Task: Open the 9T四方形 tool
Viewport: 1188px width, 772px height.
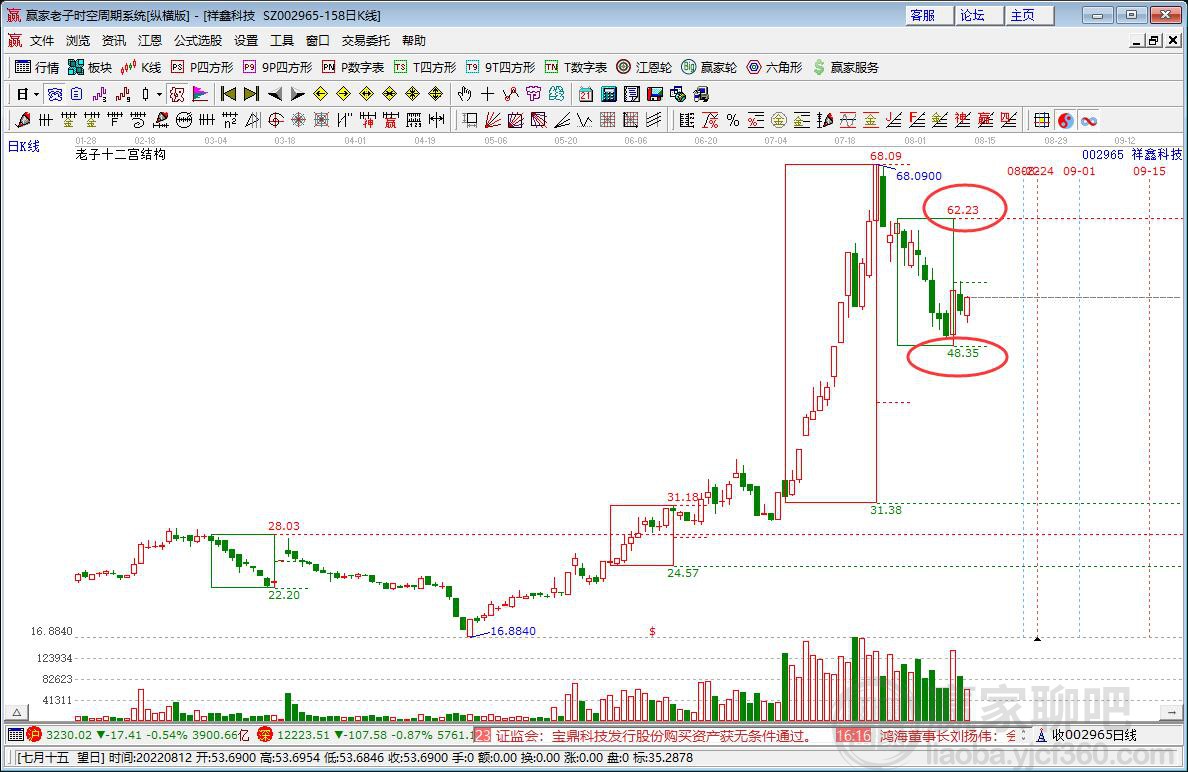Action: coord(501,67)
